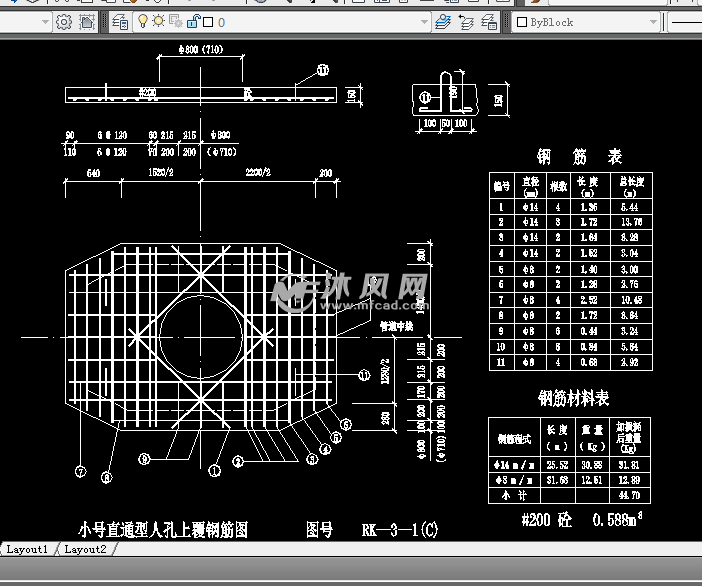The image size is (702, 587).
Task: Click the 640 dimension text
Action: (93, 173)
